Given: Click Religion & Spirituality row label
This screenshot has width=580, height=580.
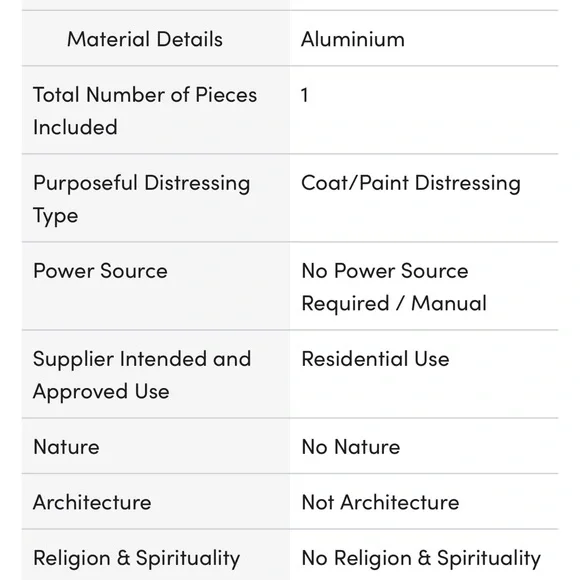Looking at the screenshot, I should click(136, 559).
